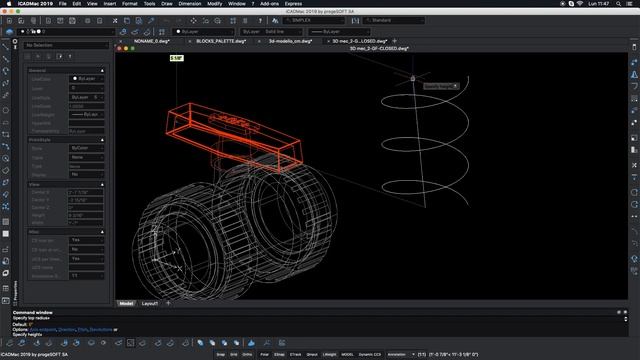Image resolution: width=640 pixels, height=360 pixels.
Task: Toggle Snap in the status bar
Action: 220,354
